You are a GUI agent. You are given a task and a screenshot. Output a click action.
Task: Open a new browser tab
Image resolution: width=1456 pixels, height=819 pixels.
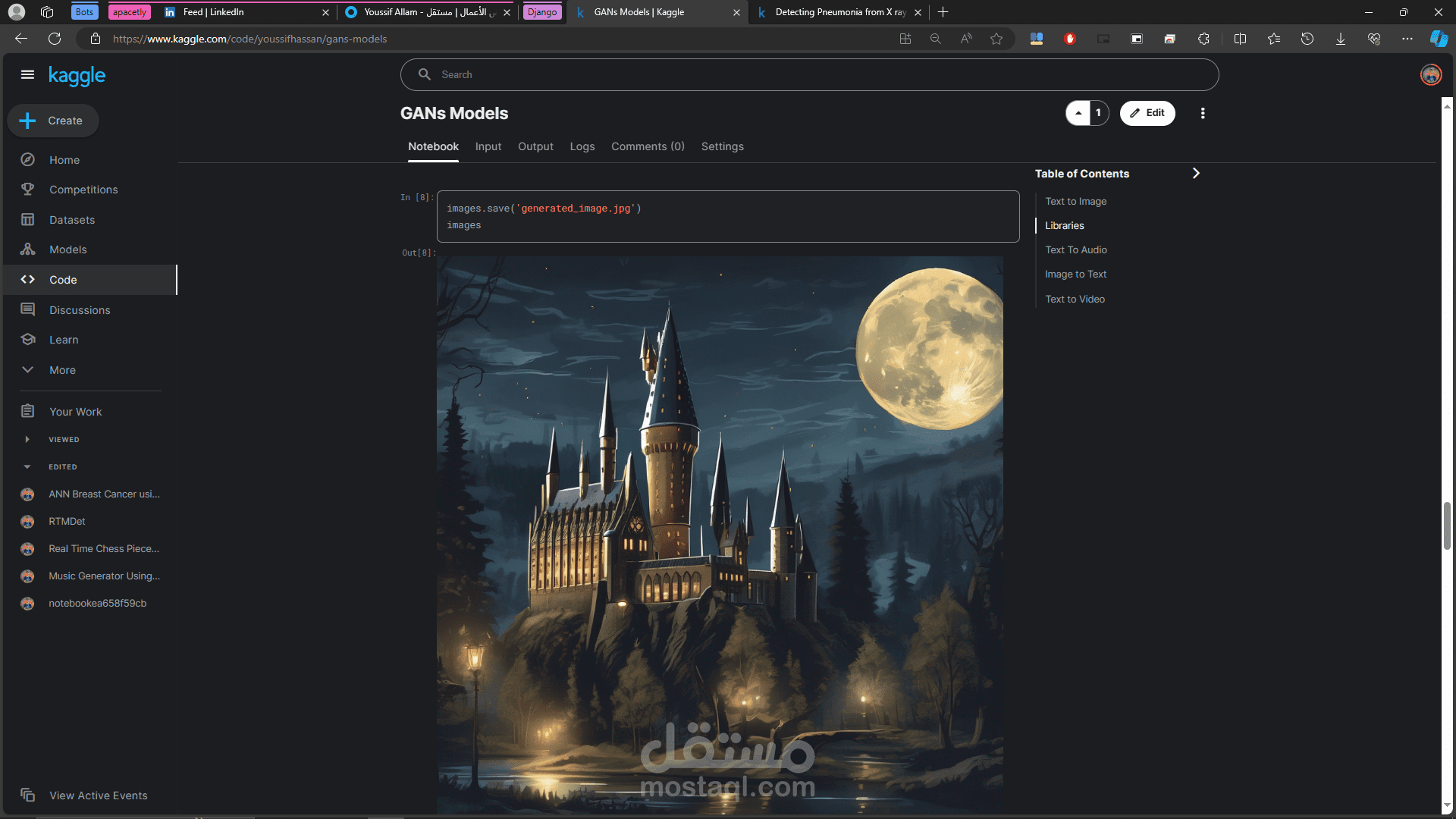pos(943,12)
